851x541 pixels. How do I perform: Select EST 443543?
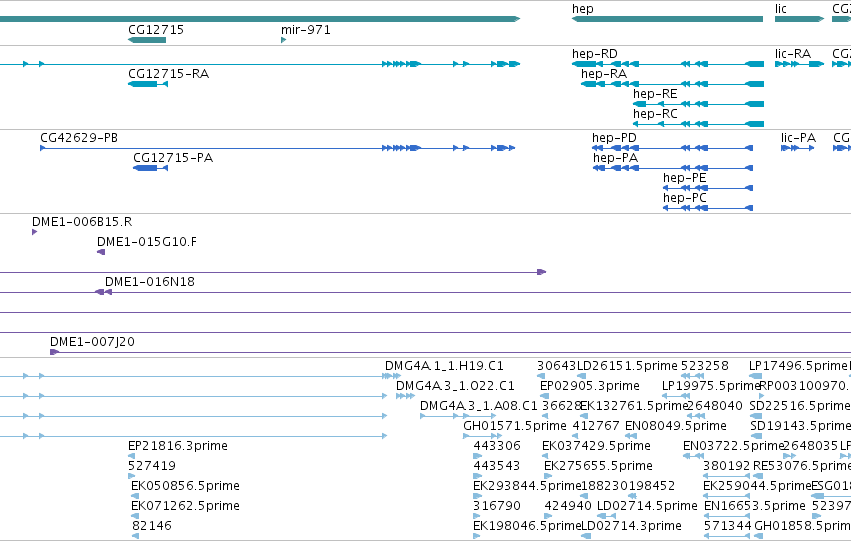pos(497,466)
